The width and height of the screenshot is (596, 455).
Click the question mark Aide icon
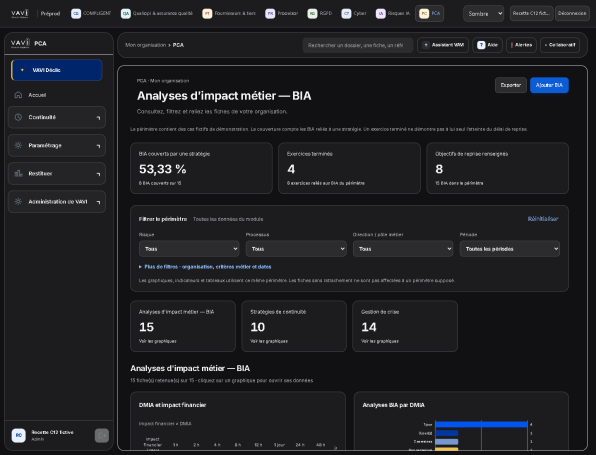pyautogui.click(x=481, y=45)
